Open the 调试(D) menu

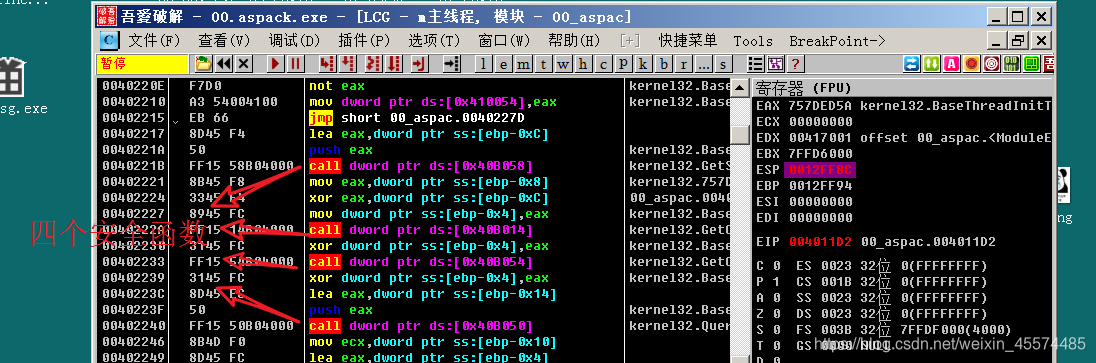tap(294, 41)
